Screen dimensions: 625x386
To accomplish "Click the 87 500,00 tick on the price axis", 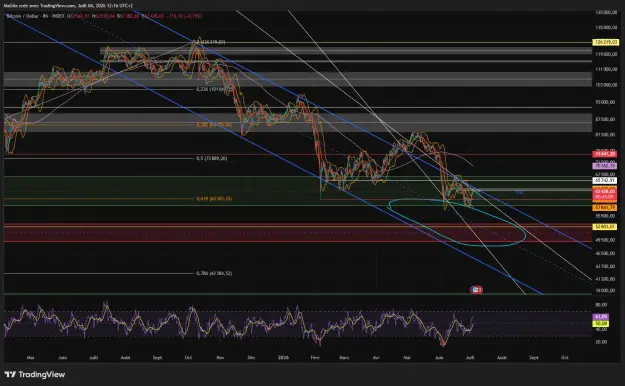I will pos(606,119).
